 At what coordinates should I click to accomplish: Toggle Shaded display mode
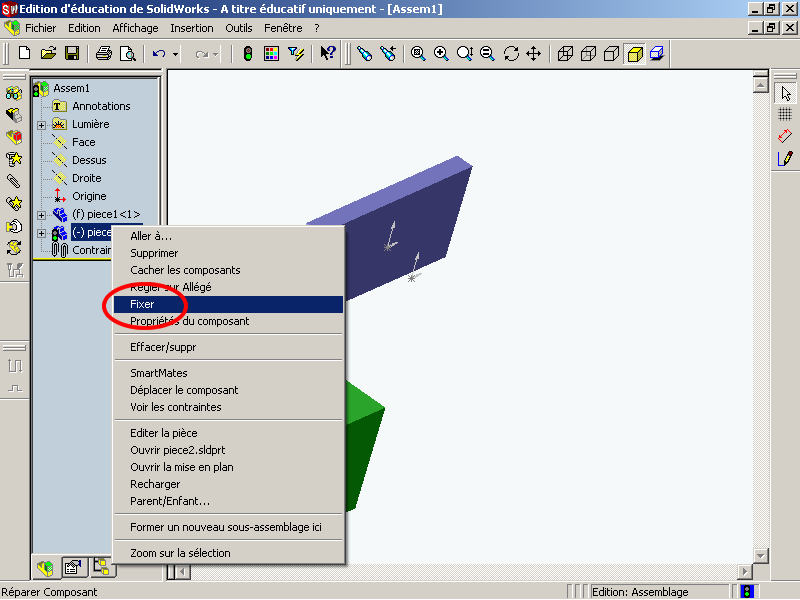click(635, 53)
